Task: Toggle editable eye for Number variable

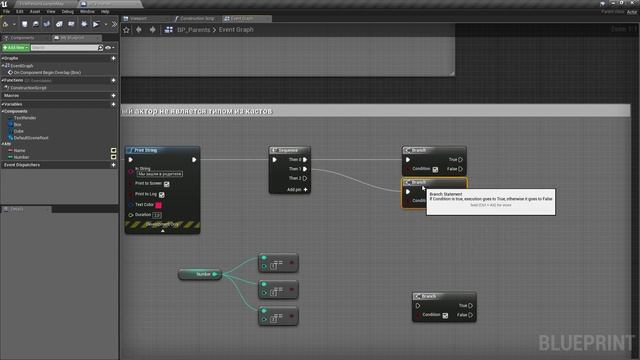Action: click(x=113, y=157)
